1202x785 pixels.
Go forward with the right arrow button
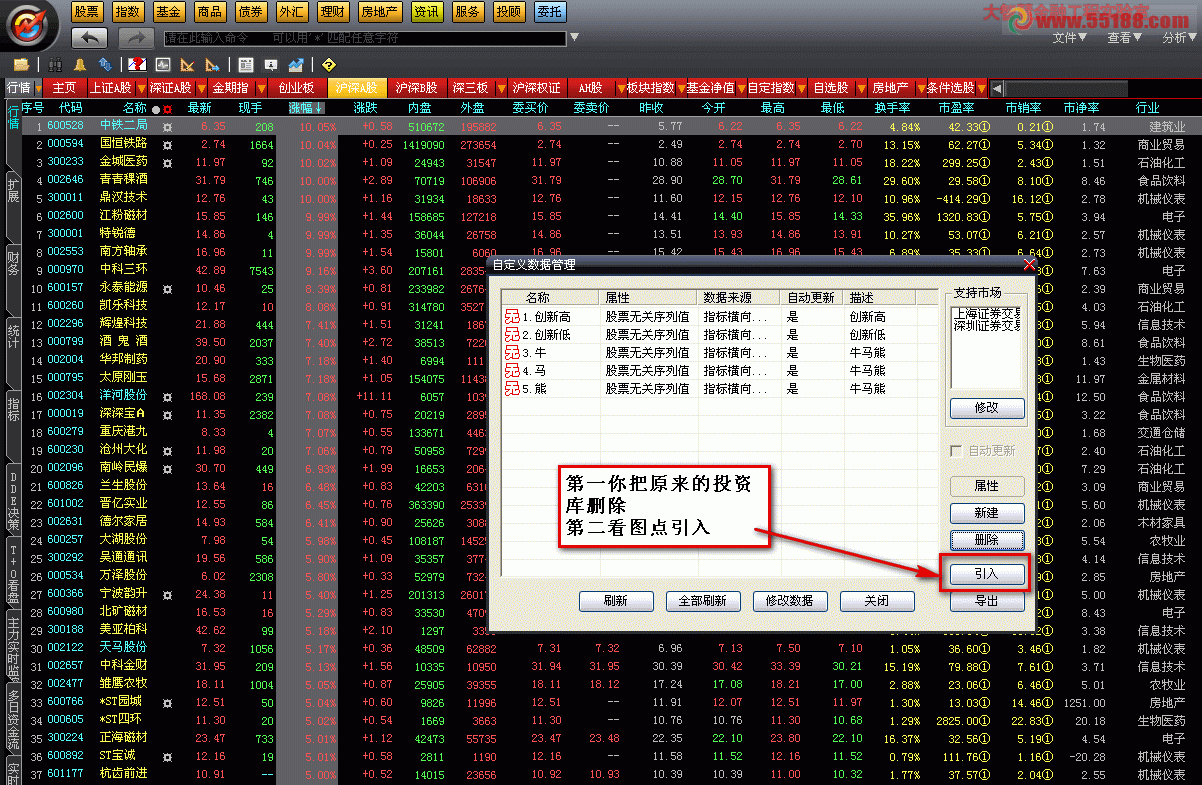pyautogui.click(x=135, y=38)
